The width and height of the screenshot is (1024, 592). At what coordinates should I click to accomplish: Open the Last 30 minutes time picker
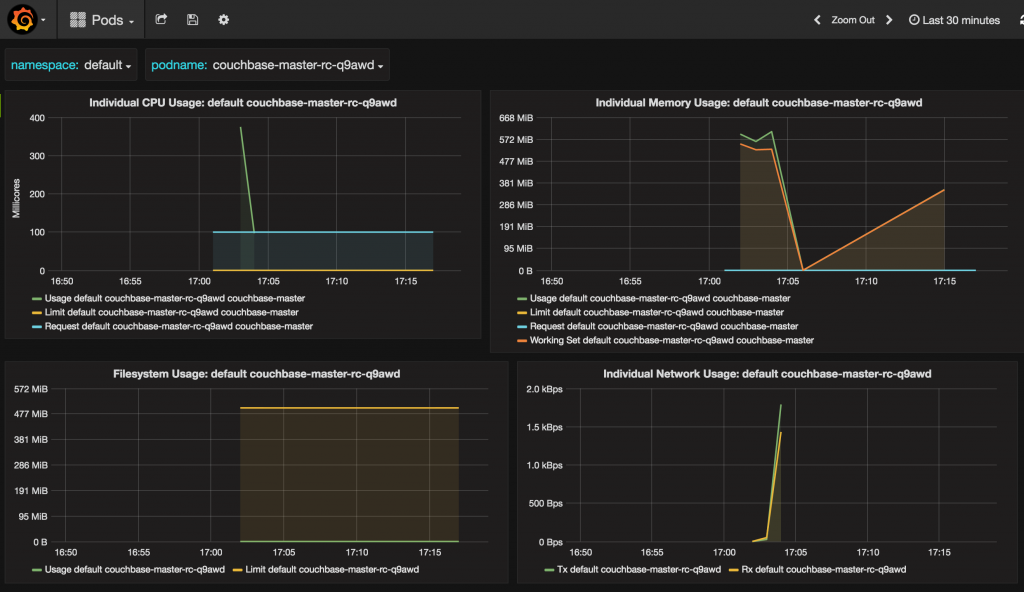[x=954, y=20]
